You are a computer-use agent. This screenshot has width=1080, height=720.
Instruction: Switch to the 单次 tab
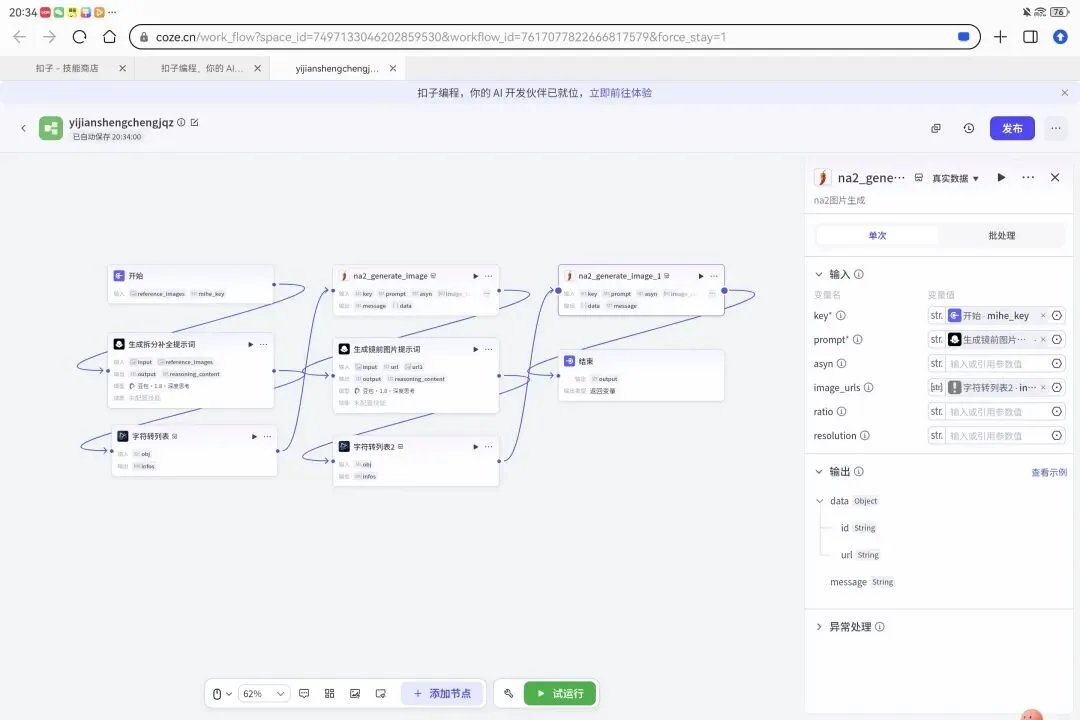coord(877,236)
